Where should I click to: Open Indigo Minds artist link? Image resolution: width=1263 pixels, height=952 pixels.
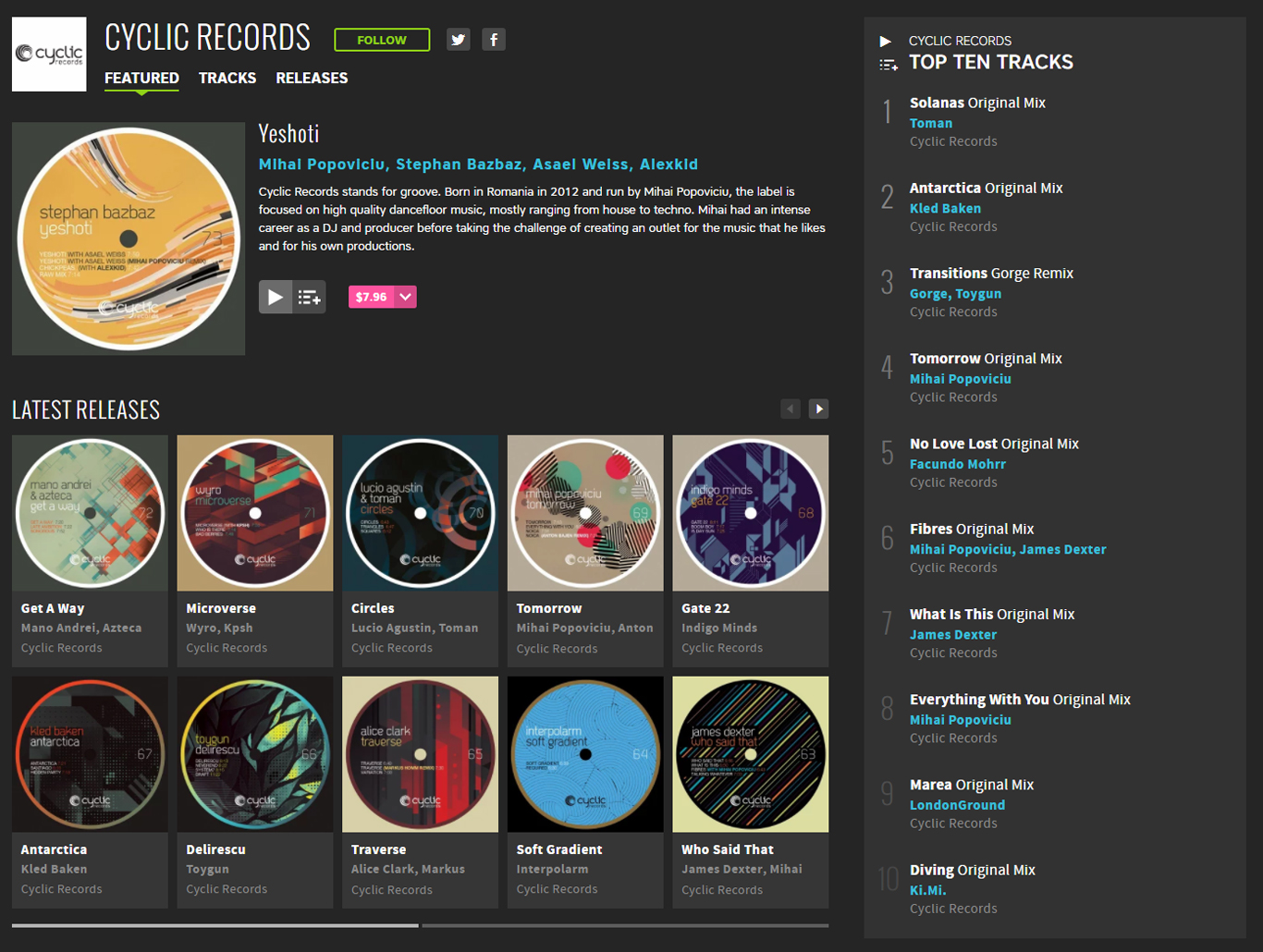pyautogui.click(x=719, y=628)
